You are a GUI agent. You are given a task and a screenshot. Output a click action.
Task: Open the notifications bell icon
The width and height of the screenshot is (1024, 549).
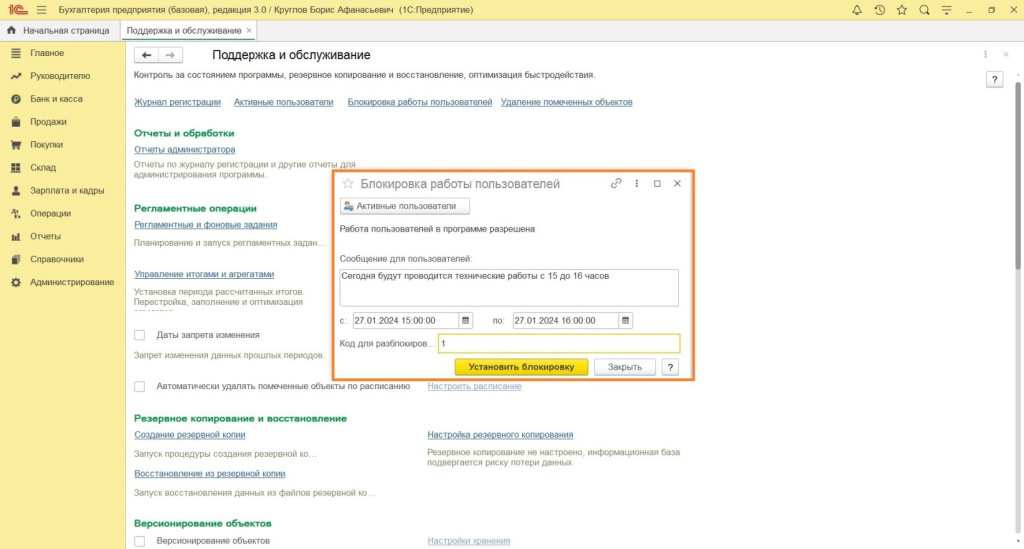click(x=857, y=10)
